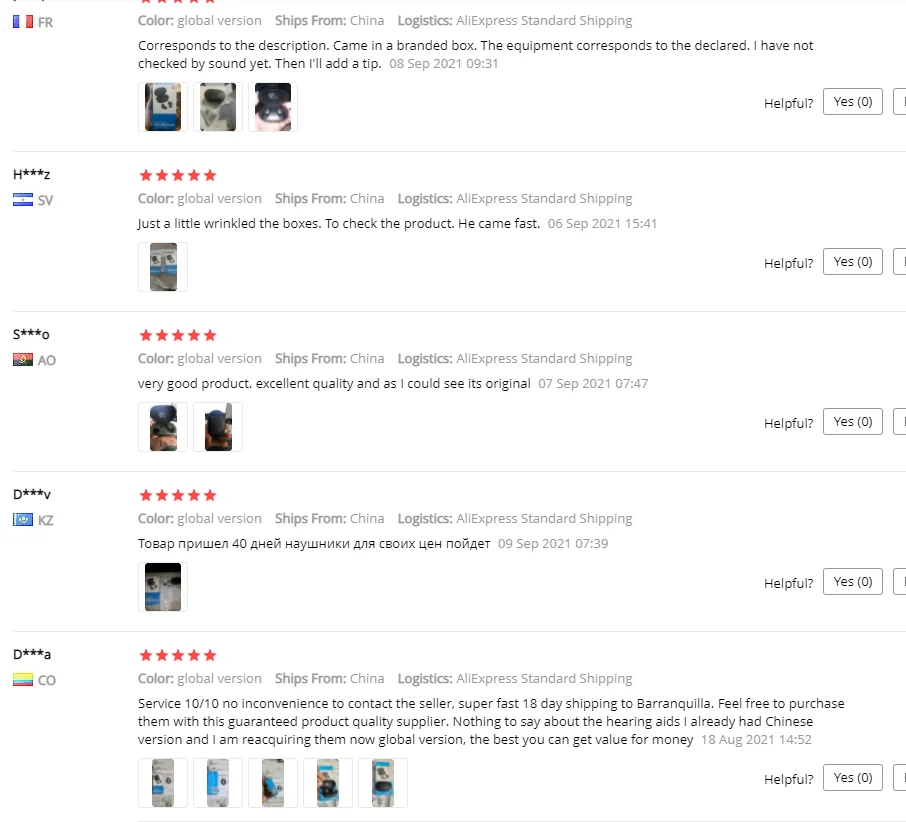906x822 pixels.
Task: Click Yes (0) on D***v review
Action: [x=852, y=582]
